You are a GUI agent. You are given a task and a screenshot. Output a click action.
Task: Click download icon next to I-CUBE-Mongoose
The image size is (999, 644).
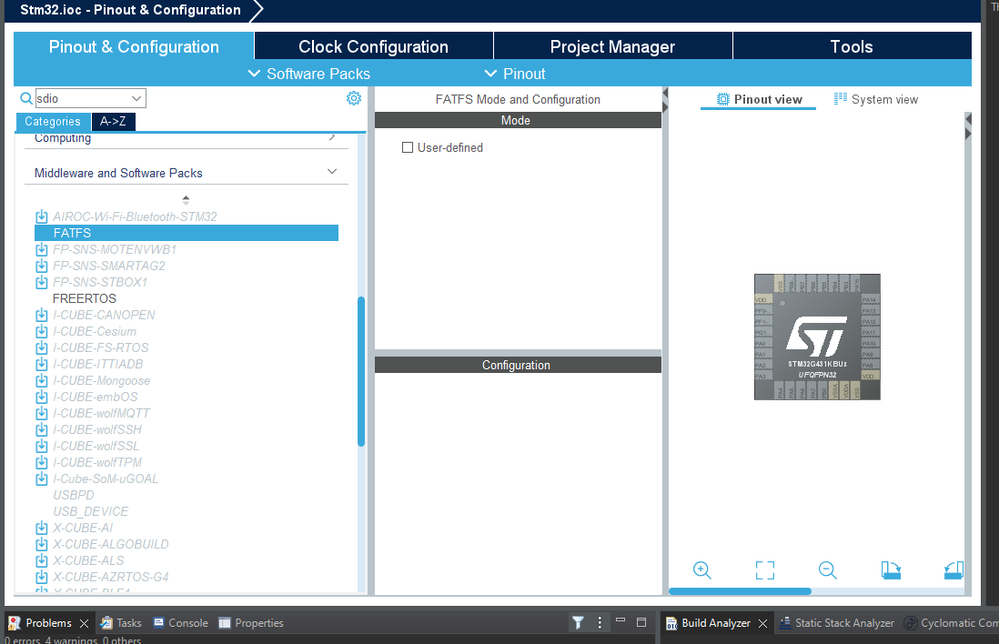pyautogui.click(x=41, y=380)
